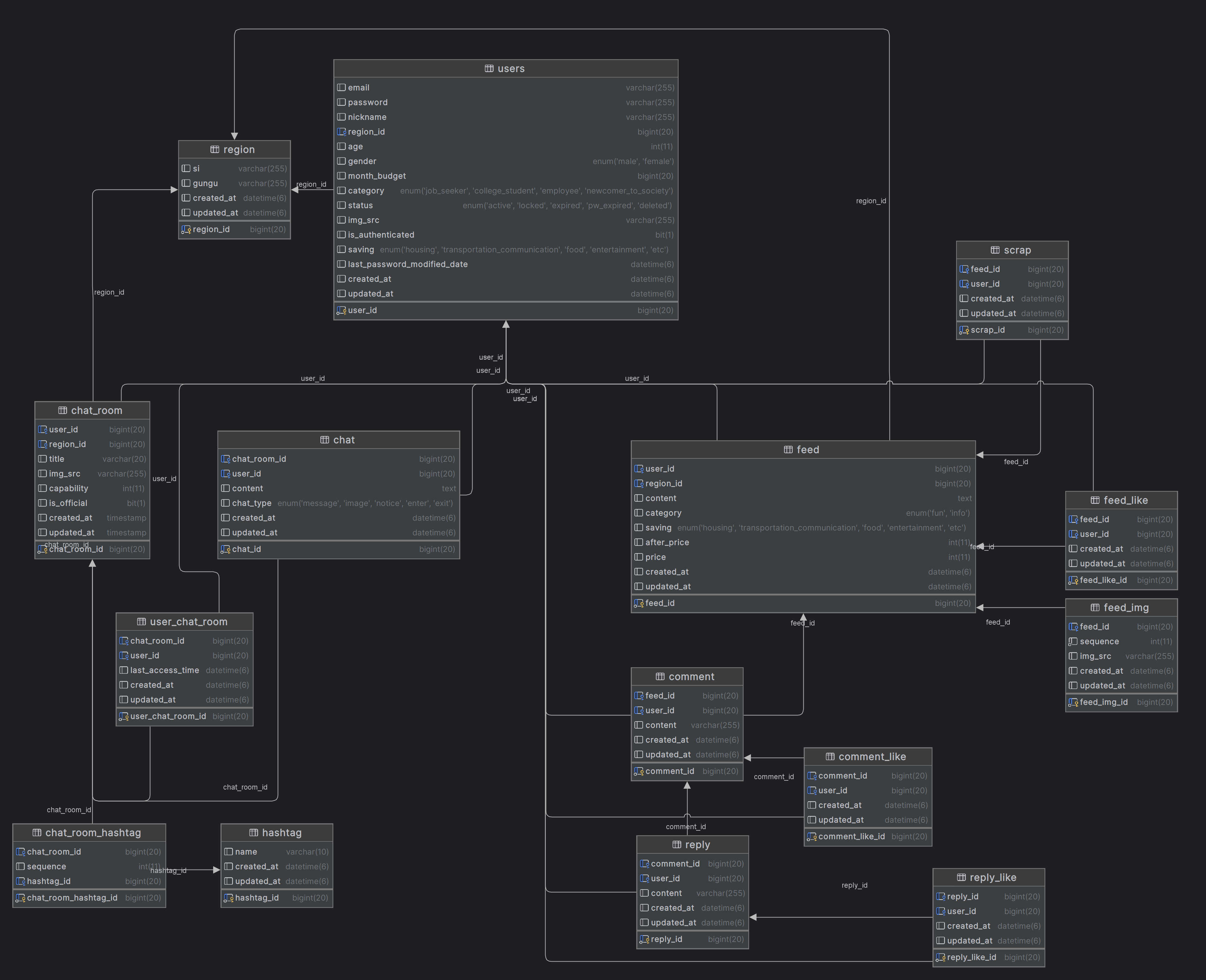Viewport: 1206px width, 980px height.
Task: Click the table icon in scrap header
Action: point(995,250)
